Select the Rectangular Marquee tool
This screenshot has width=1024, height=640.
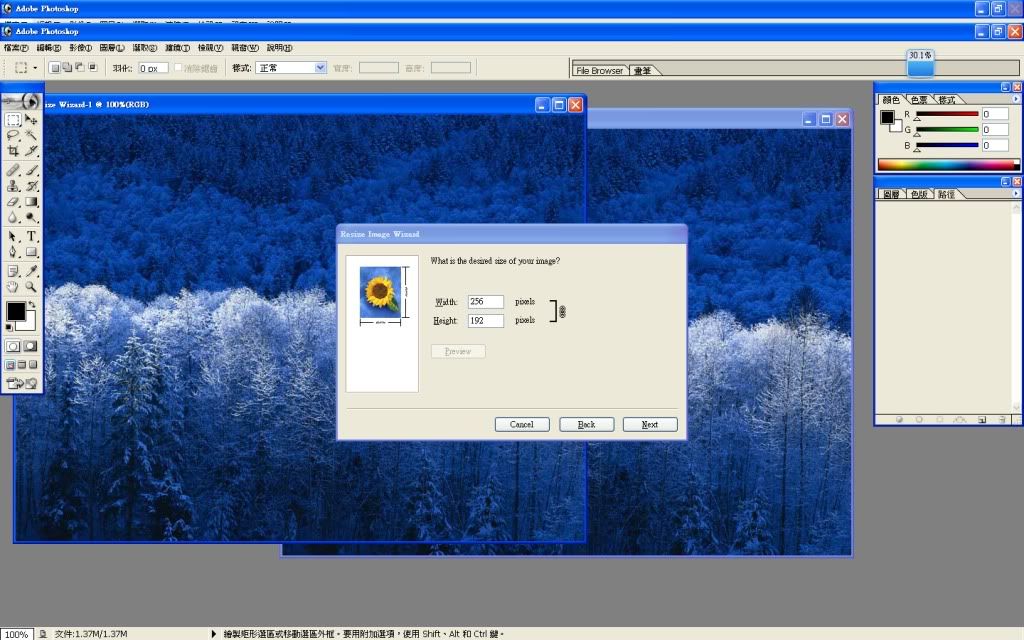pyautogui.click(x=13, y=119)
